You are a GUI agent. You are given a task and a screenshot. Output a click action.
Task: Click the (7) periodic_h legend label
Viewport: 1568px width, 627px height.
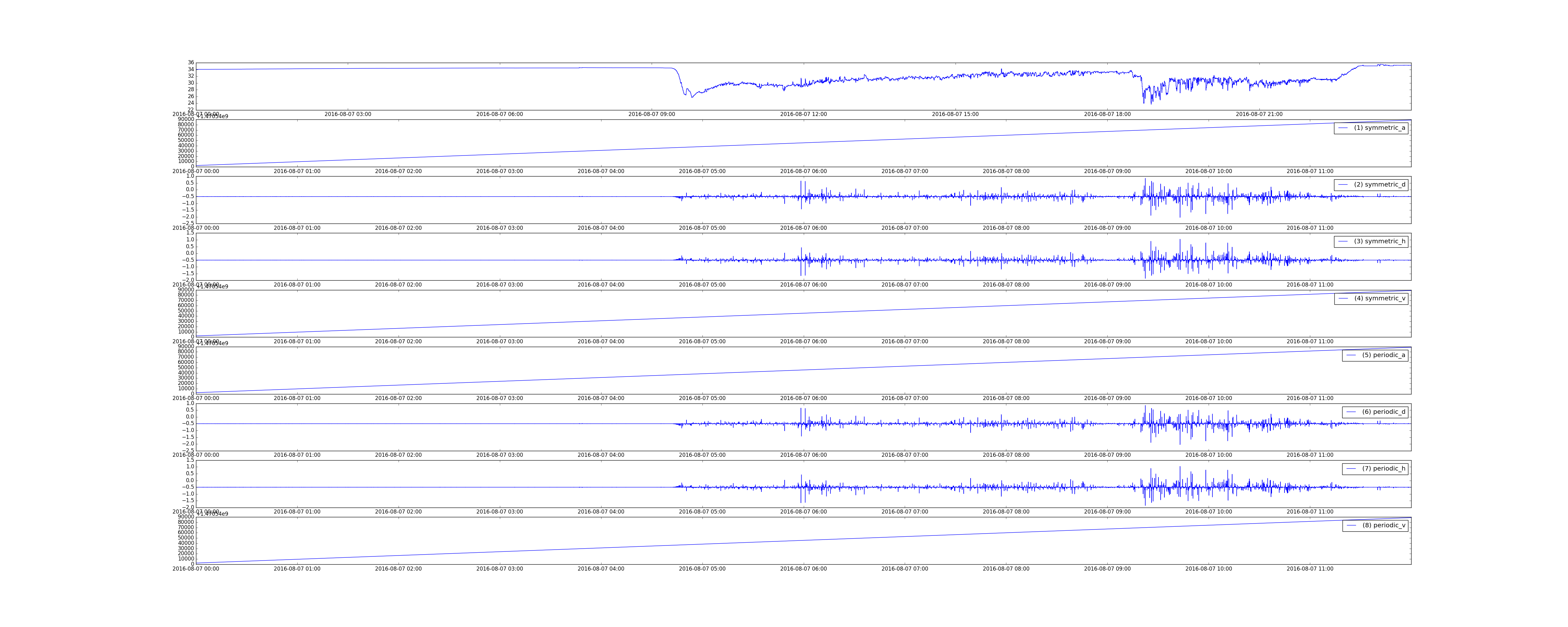coord(1384,469)
